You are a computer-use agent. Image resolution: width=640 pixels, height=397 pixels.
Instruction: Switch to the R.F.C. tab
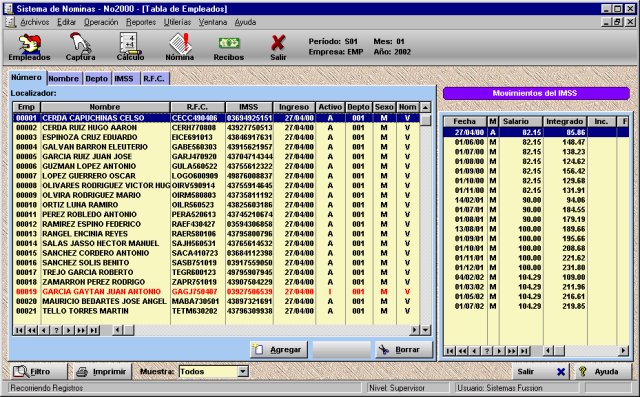tap(154, 78)
